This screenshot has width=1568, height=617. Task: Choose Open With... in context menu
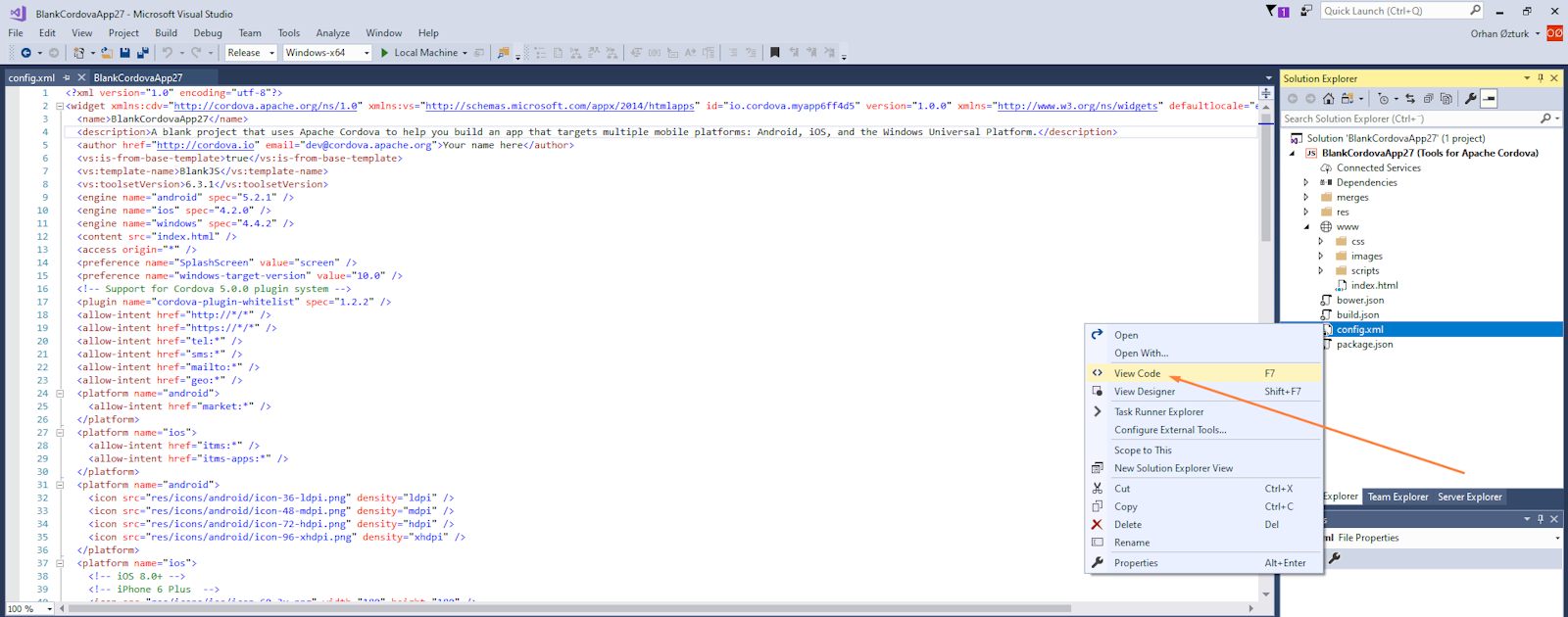point(1203,354)
